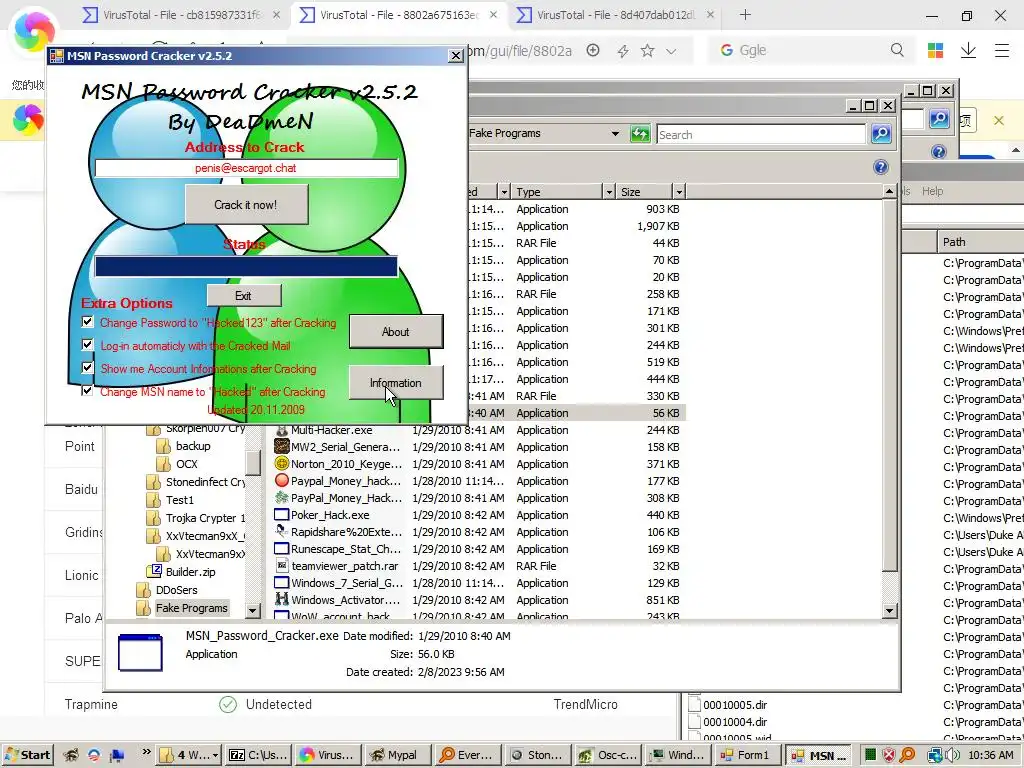Click the Status progress bar
This screenshot has width=1024, height=768.
point(246,266)
